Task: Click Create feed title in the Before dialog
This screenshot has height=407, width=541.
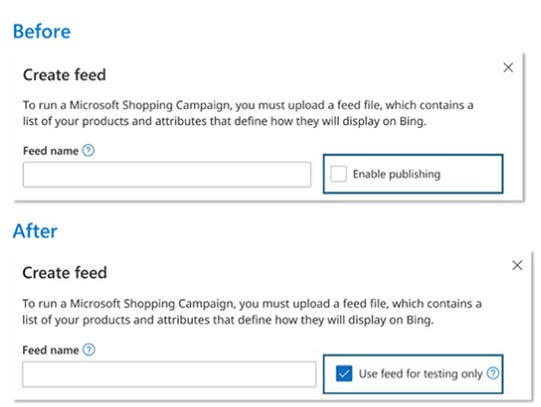Action: (65, 75)
